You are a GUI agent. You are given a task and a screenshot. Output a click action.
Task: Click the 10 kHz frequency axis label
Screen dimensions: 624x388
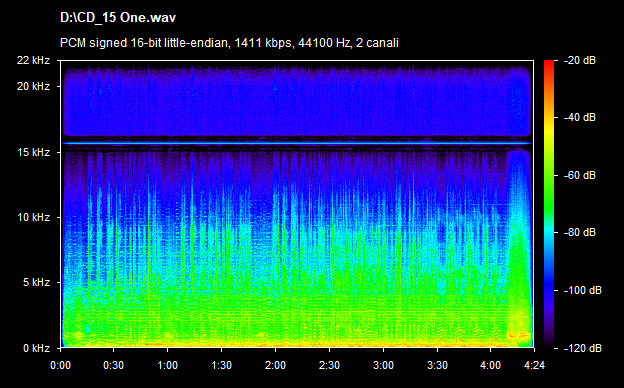pyautogui.click(x=33, y=217)
